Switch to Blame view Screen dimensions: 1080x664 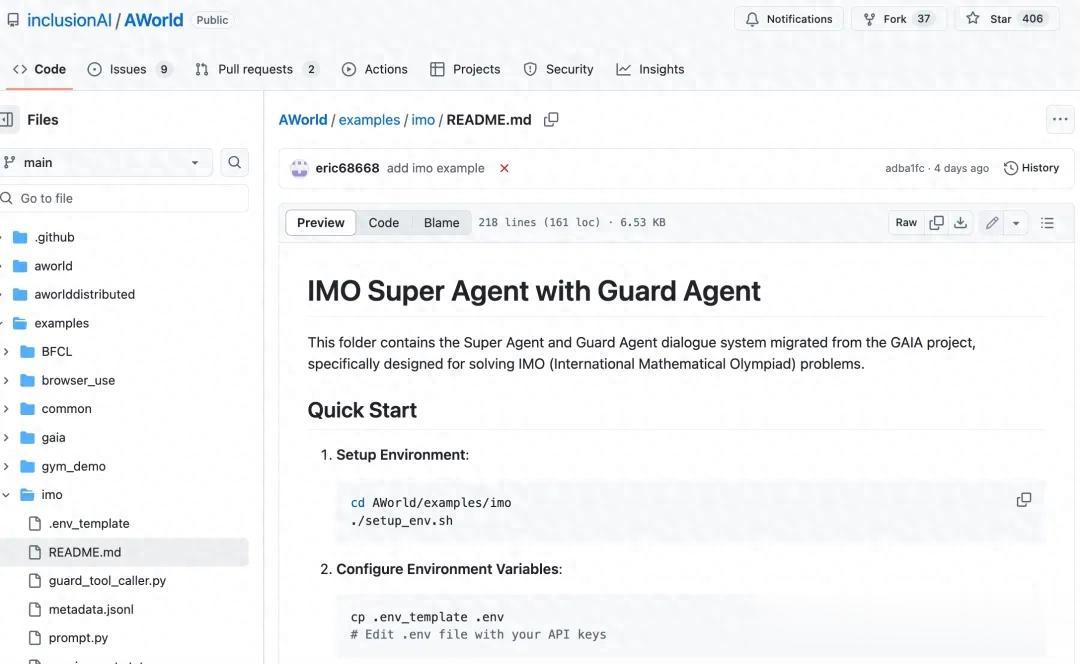441,223
